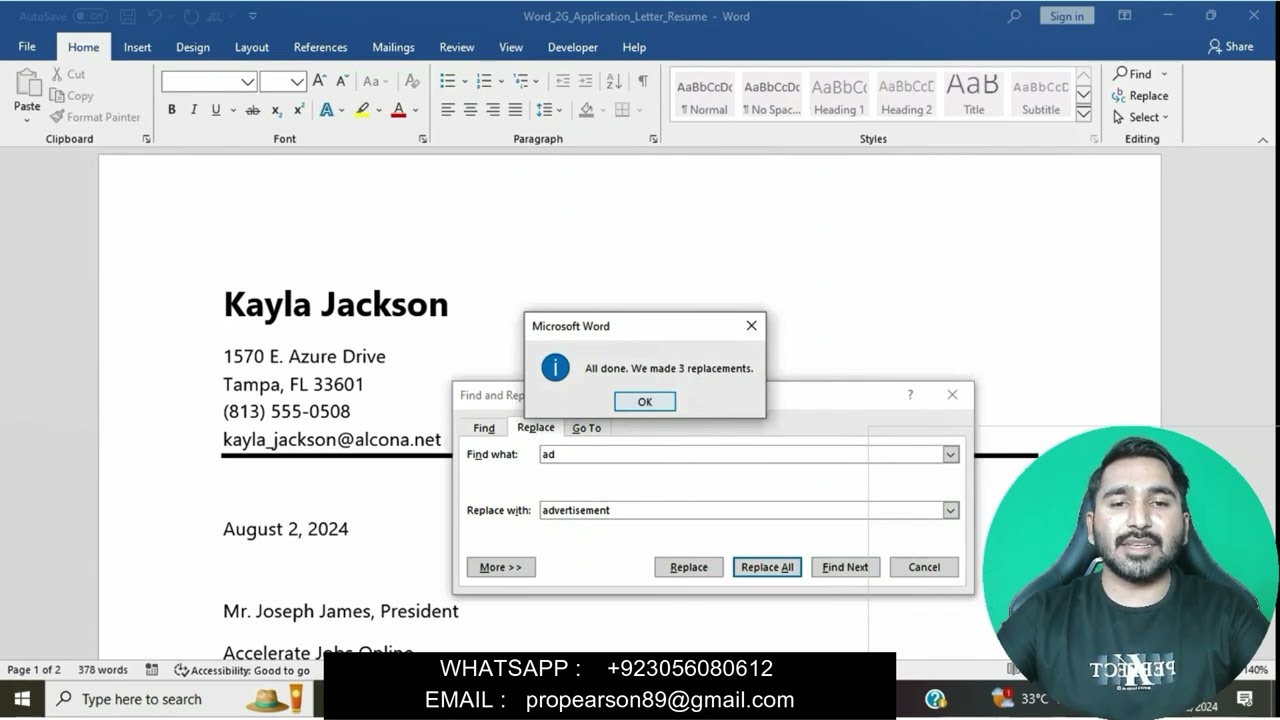Click the Find Next button
This screenshot has width=1280, height=720.
[845, 567]
